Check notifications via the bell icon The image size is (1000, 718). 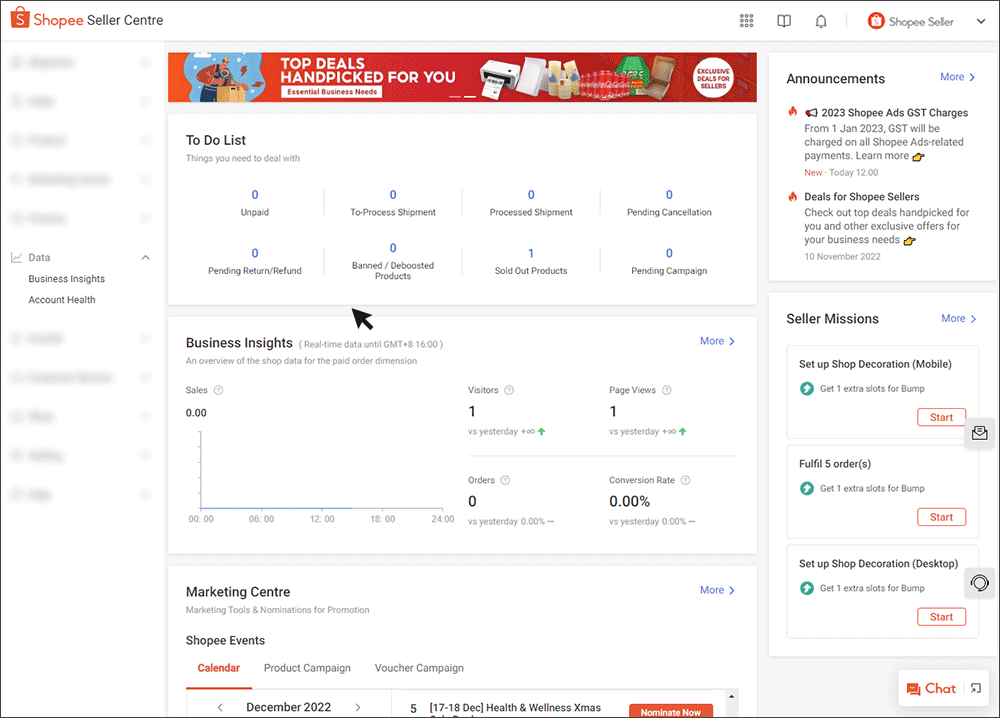820,20
